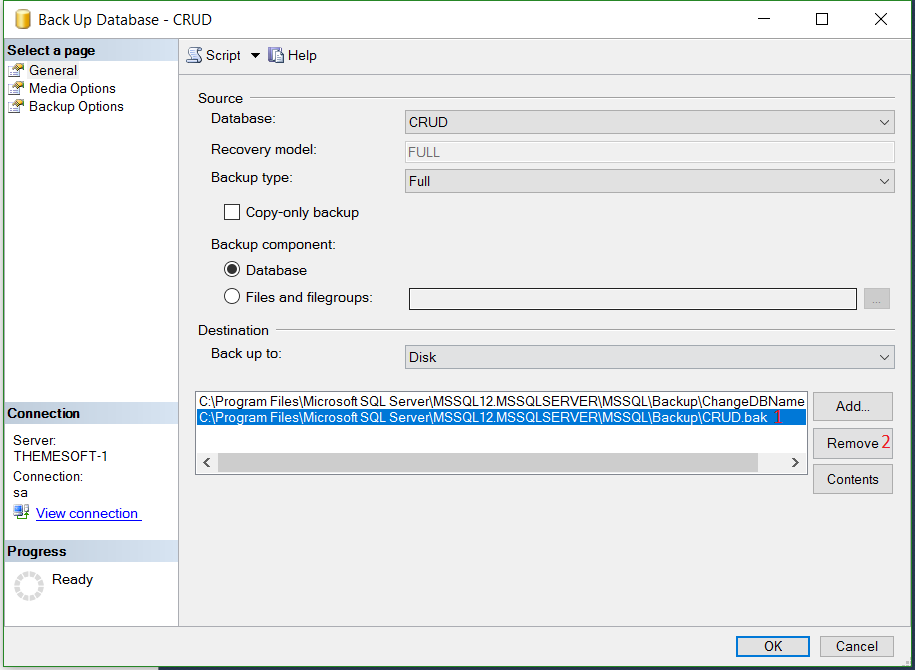Screen dimensions: 915x670
Task: Click the destination list right scroll arrow
Action: pyautogui.click(x=795, y=462)
